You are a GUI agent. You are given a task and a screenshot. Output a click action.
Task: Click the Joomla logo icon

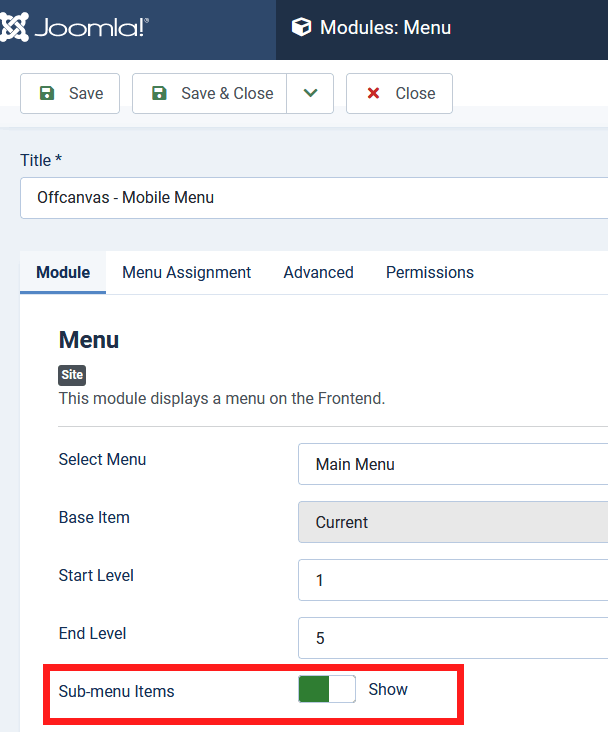click(x=14, y=27)
